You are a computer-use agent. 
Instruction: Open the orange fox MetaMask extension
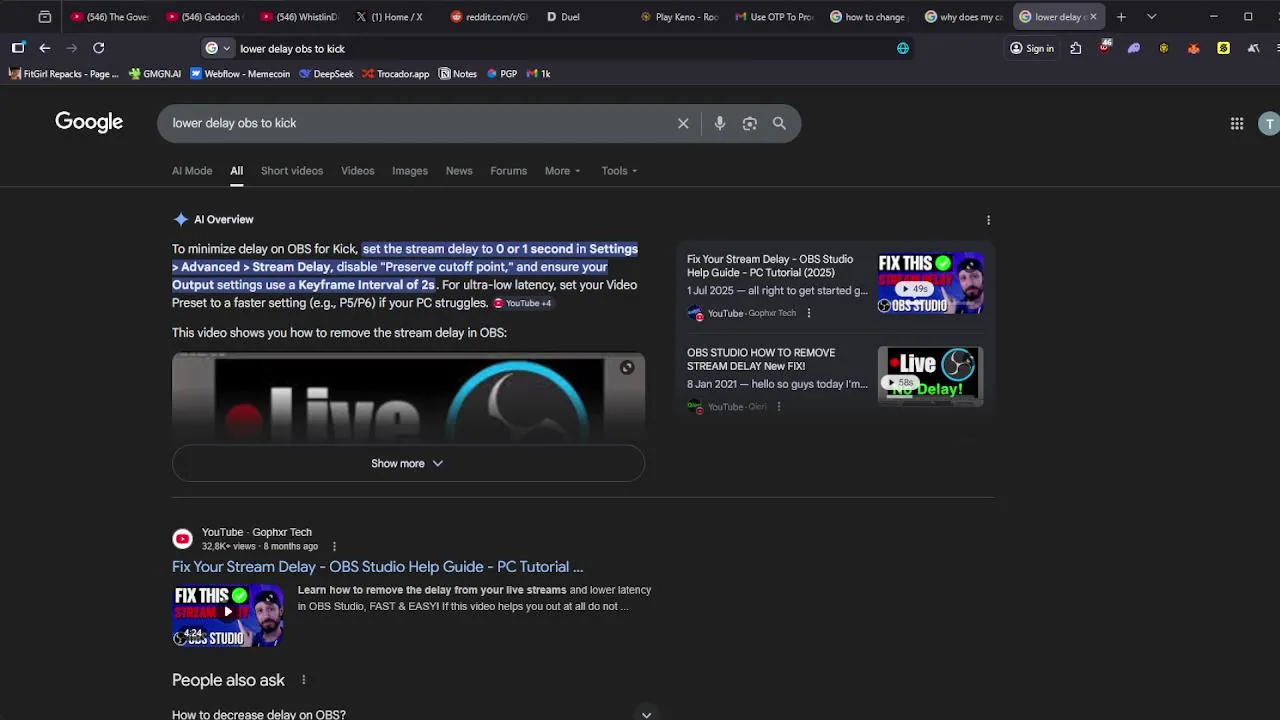click(x=1193, y=48)
